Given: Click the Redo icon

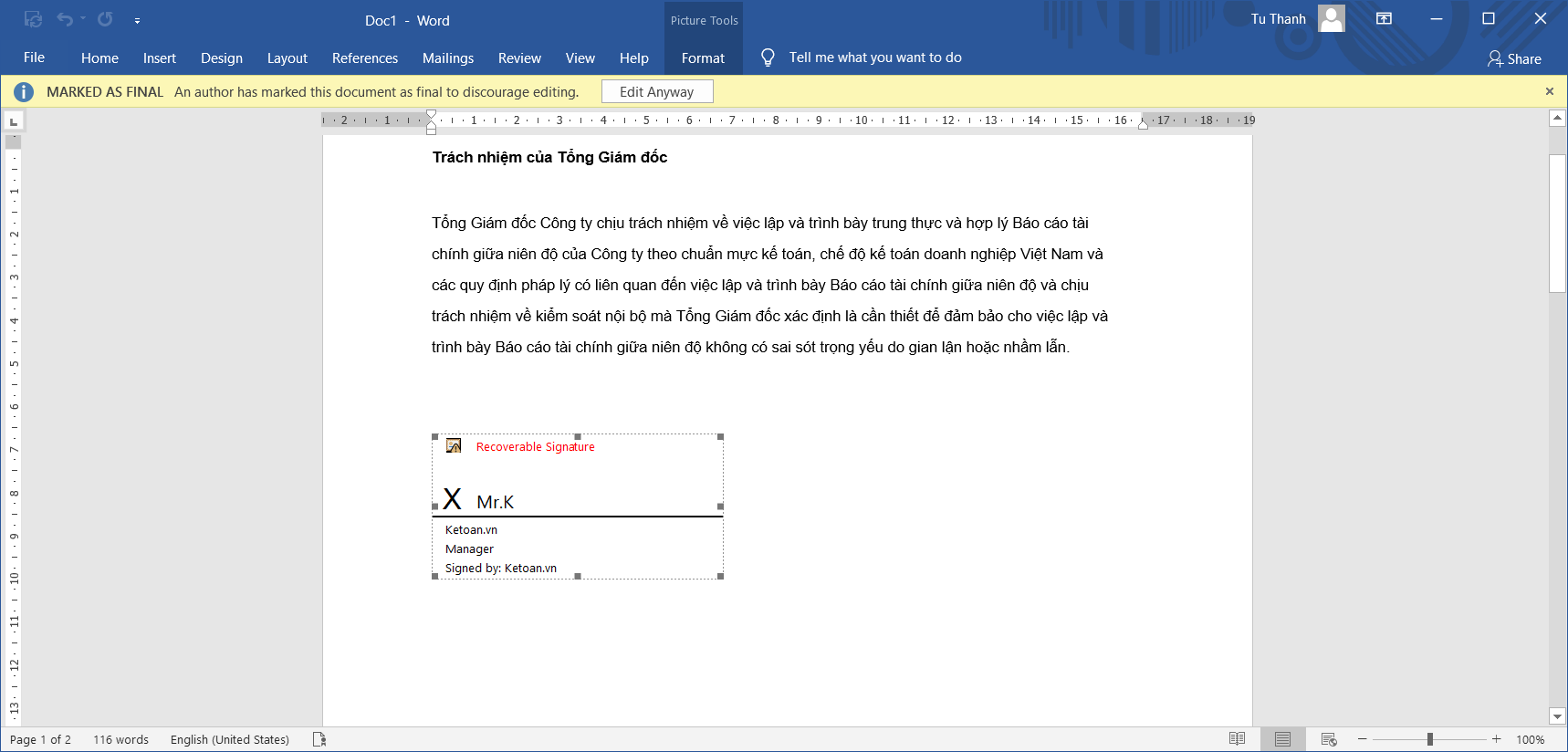Looking at the screenshot, I should pyautogui.click(x=105, y=19).
